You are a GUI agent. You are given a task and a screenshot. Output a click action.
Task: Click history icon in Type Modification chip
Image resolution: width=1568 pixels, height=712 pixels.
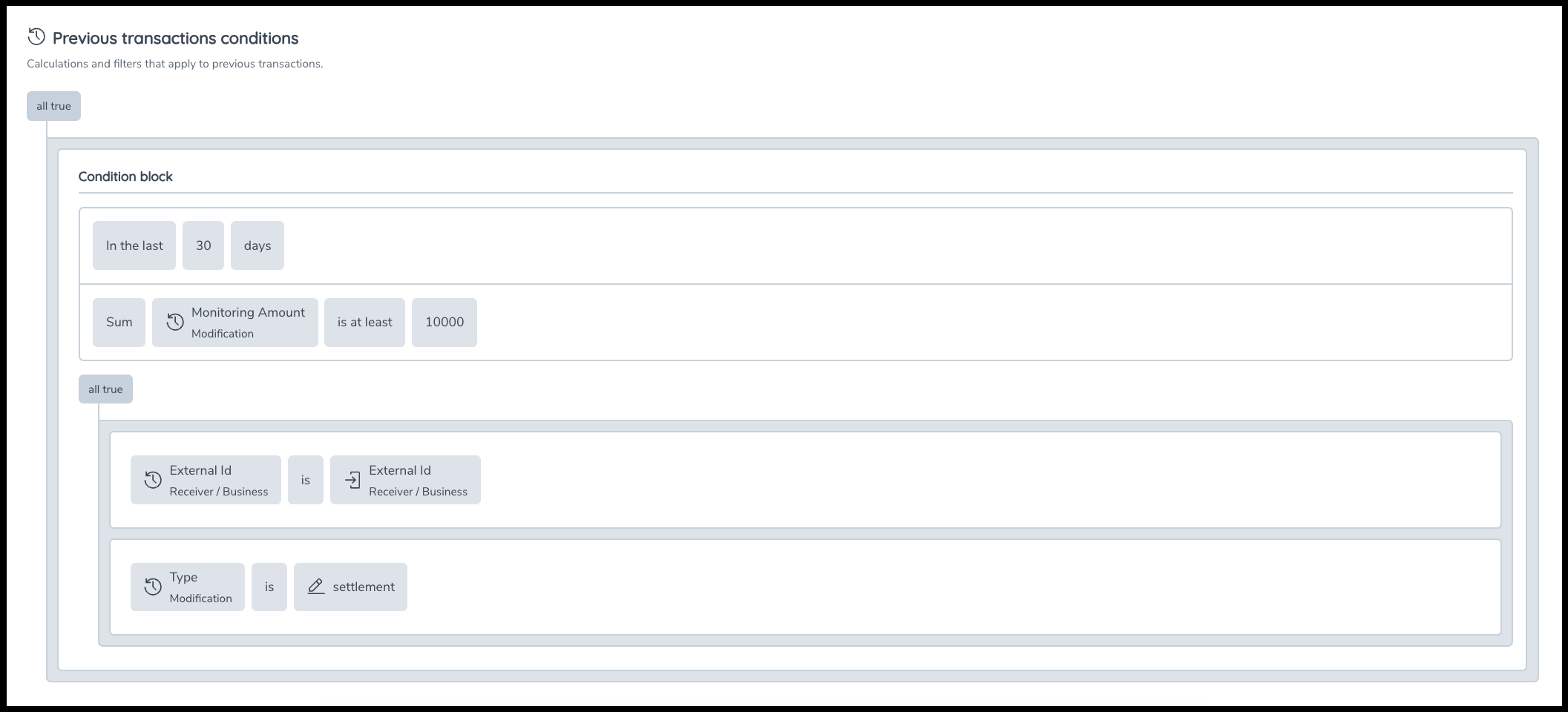(x=153, y=587)
